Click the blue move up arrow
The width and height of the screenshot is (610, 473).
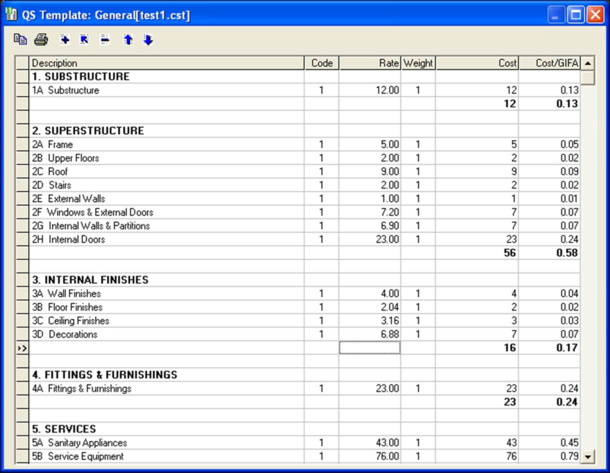[128, 40]
